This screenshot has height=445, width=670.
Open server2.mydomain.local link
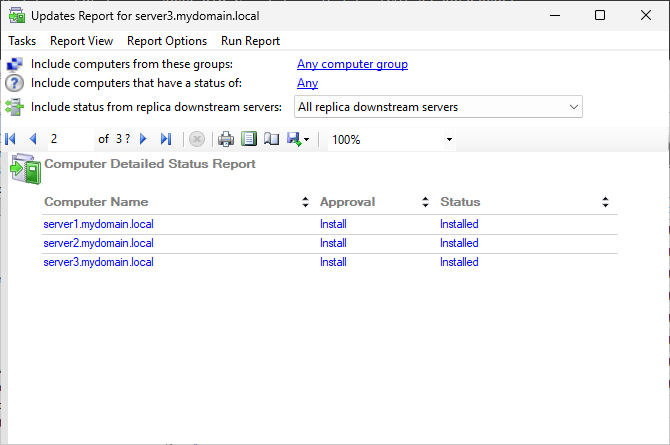point(99,243)
